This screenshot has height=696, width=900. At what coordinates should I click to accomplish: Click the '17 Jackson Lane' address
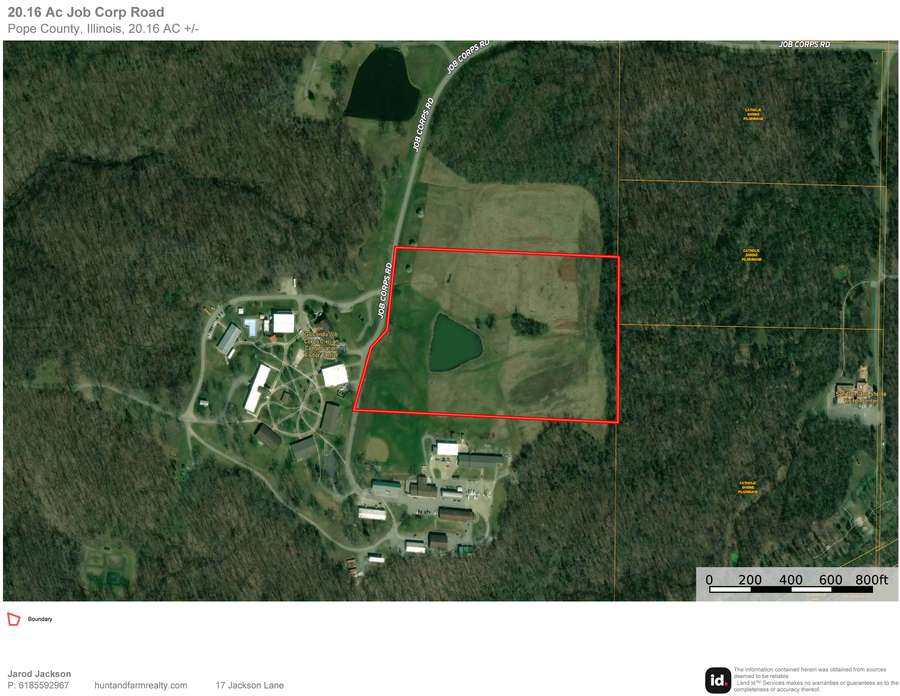coord(250,685)
